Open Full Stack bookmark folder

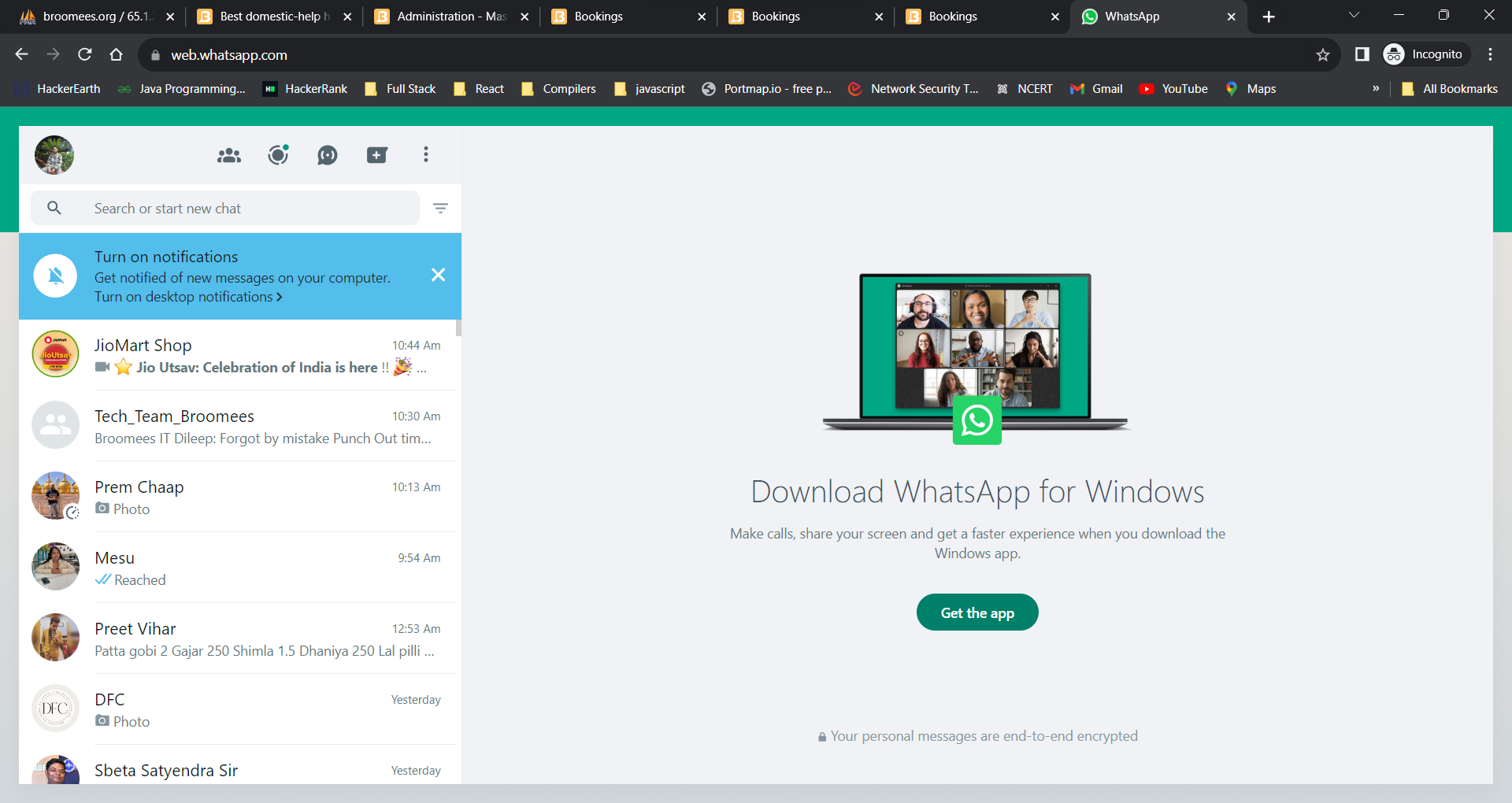400,89
